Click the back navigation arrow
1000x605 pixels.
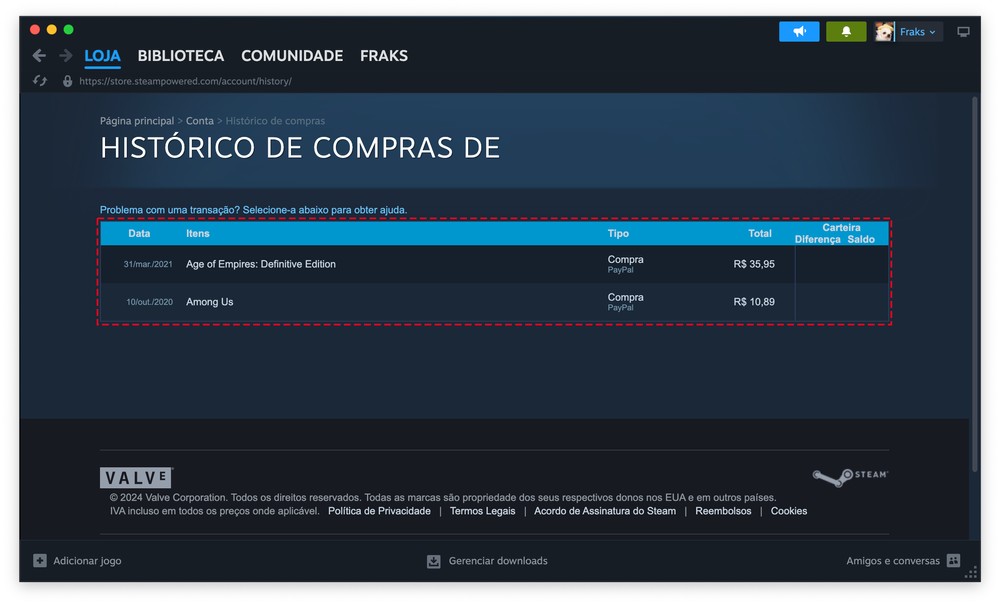39,56
